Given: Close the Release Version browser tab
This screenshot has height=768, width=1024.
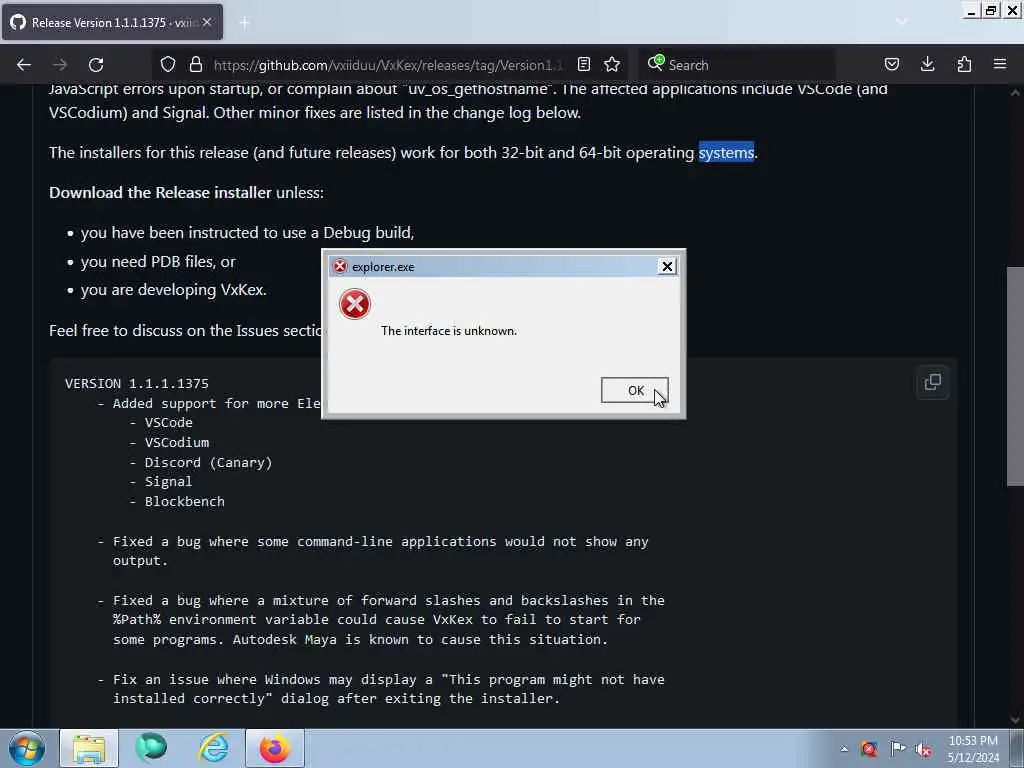Looking at the screenshot, I should coord(206,22).
